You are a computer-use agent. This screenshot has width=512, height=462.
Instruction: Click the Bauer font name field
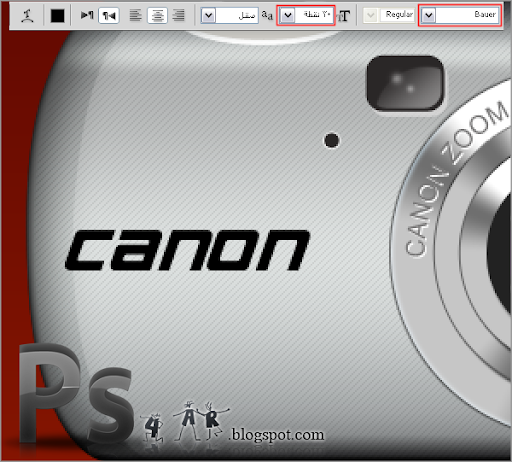pos(467,15)
